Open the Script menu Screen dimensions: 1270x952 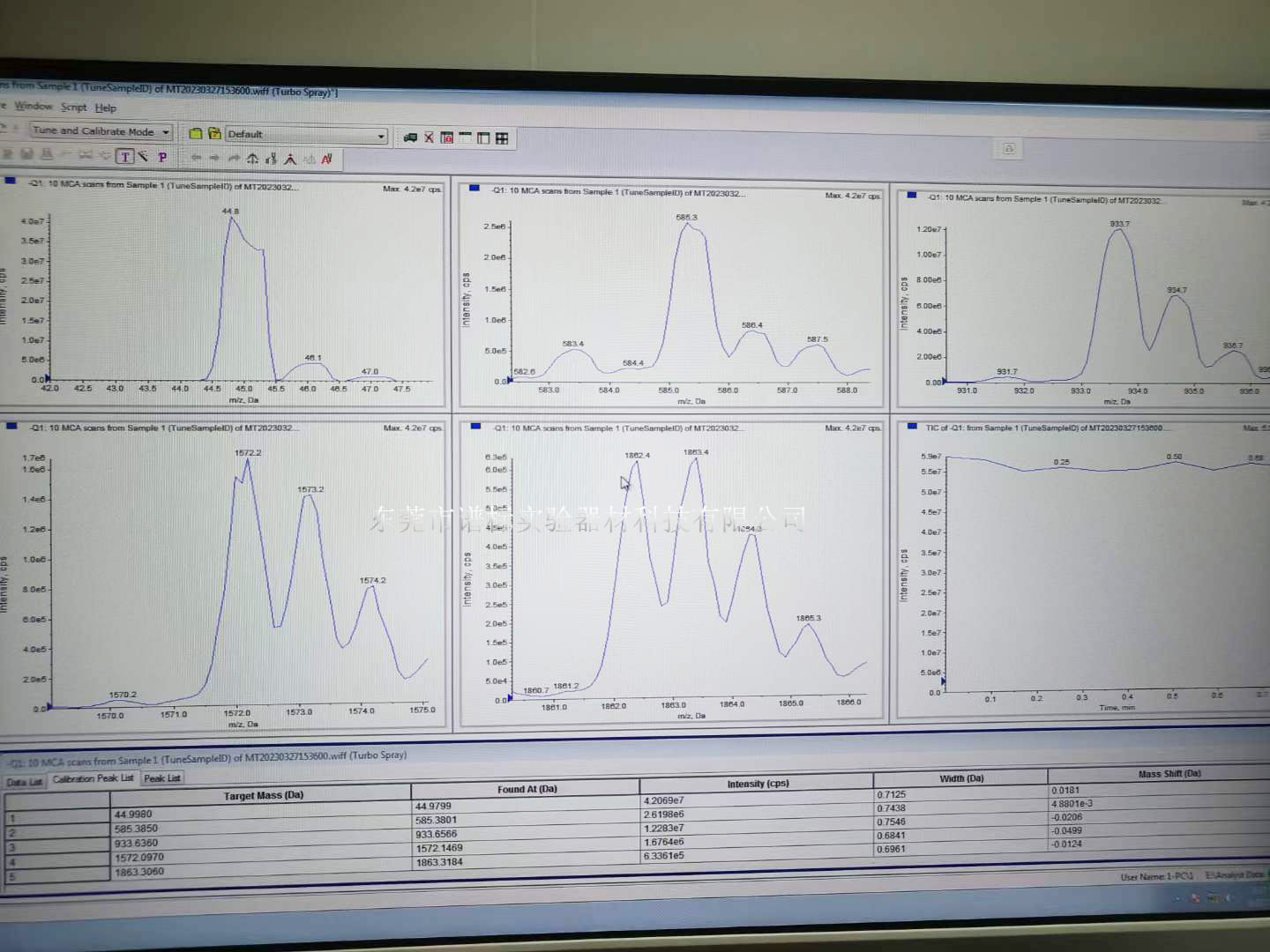click(74, 107)
